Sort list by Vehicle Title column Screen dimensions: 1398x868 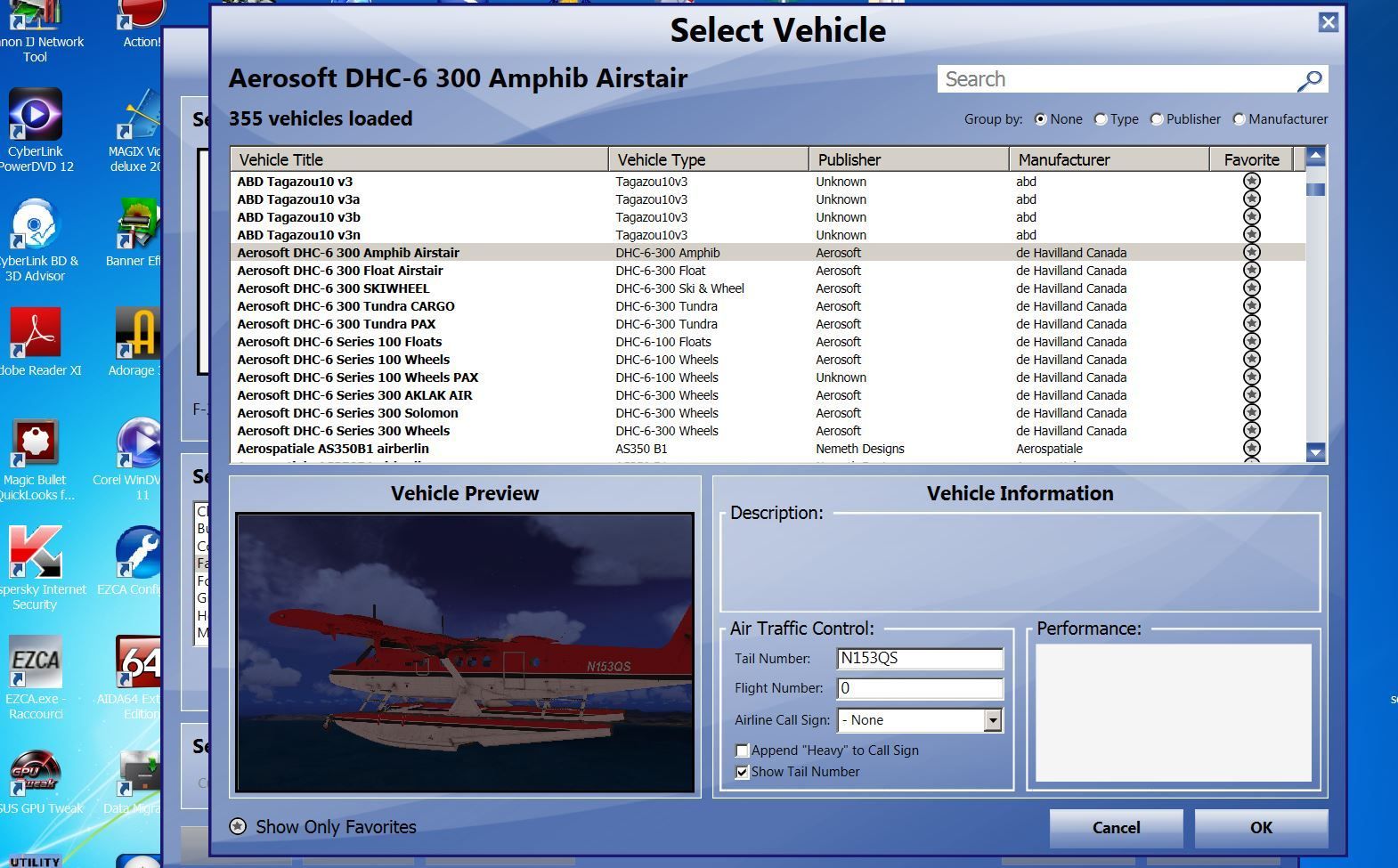point(419,159)
